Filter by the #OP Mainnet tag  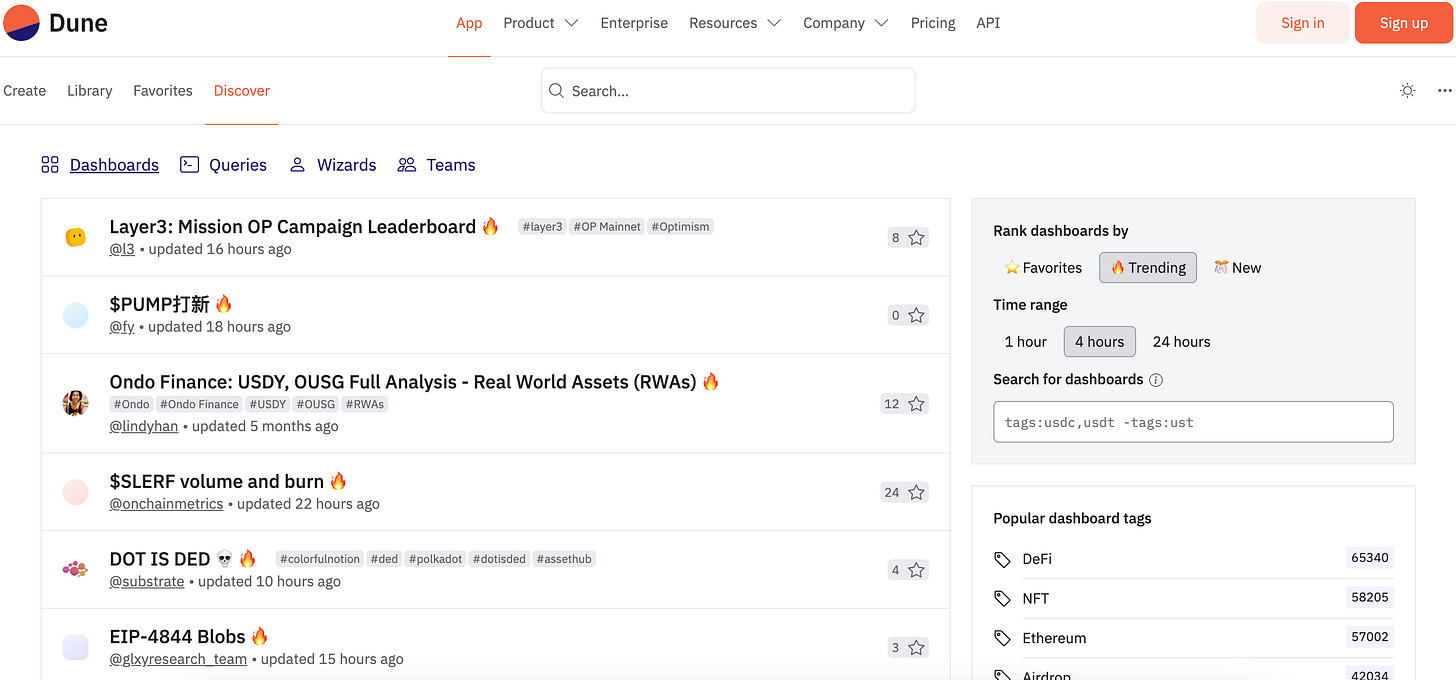(607, 227)
